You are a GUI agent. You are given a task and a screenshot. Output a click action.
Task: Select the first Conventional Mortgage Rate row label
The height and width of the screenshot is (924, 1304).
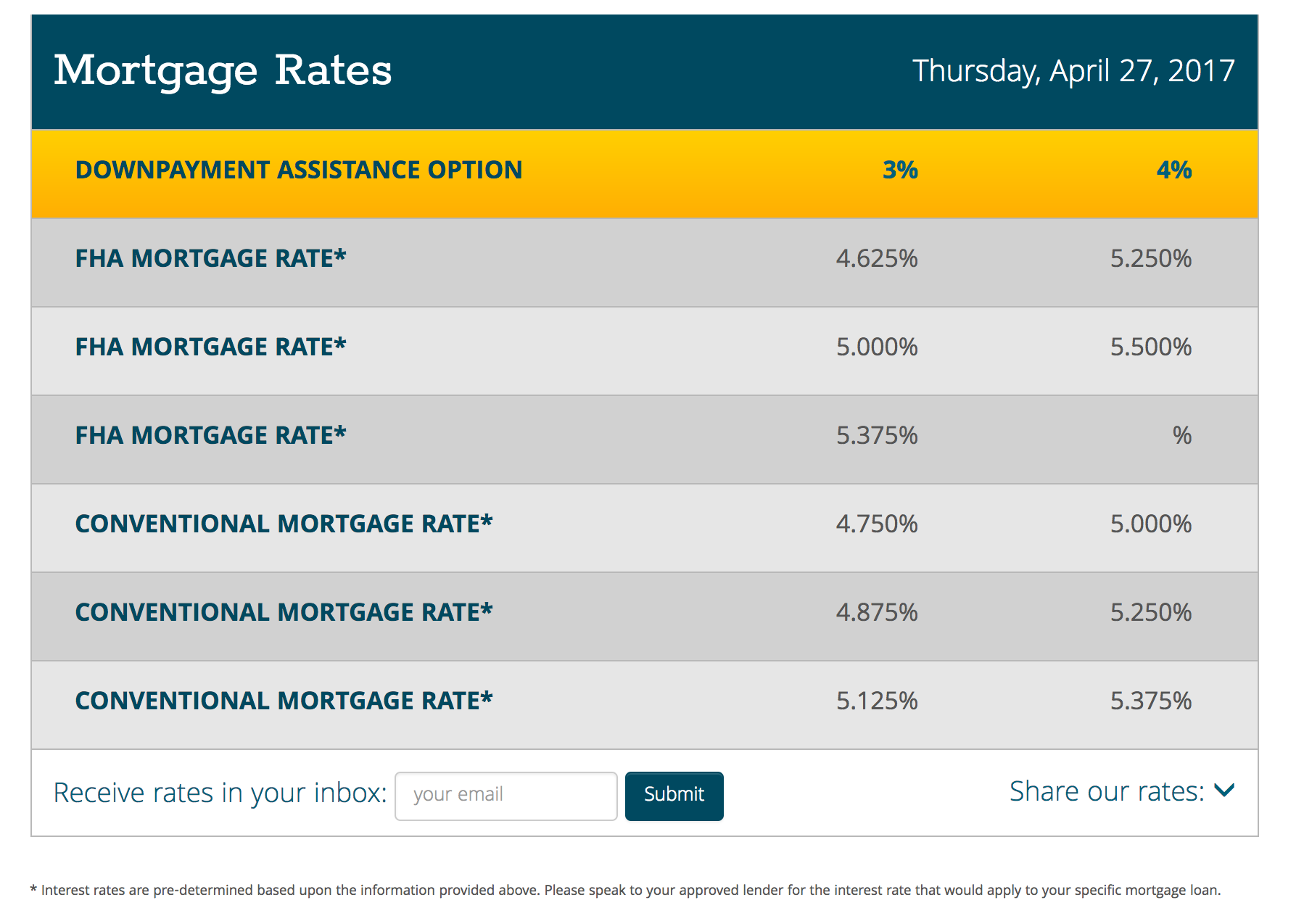284,524
